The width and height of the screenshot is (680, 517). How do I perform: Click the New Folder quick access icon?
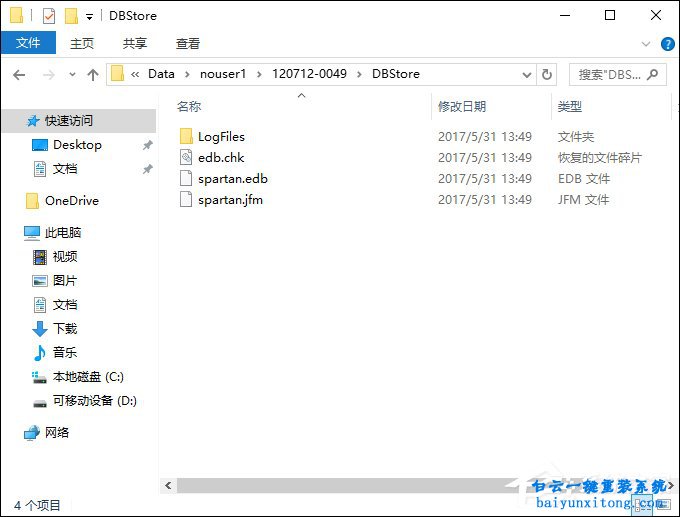pyautogui.click(x=71, y=16)
